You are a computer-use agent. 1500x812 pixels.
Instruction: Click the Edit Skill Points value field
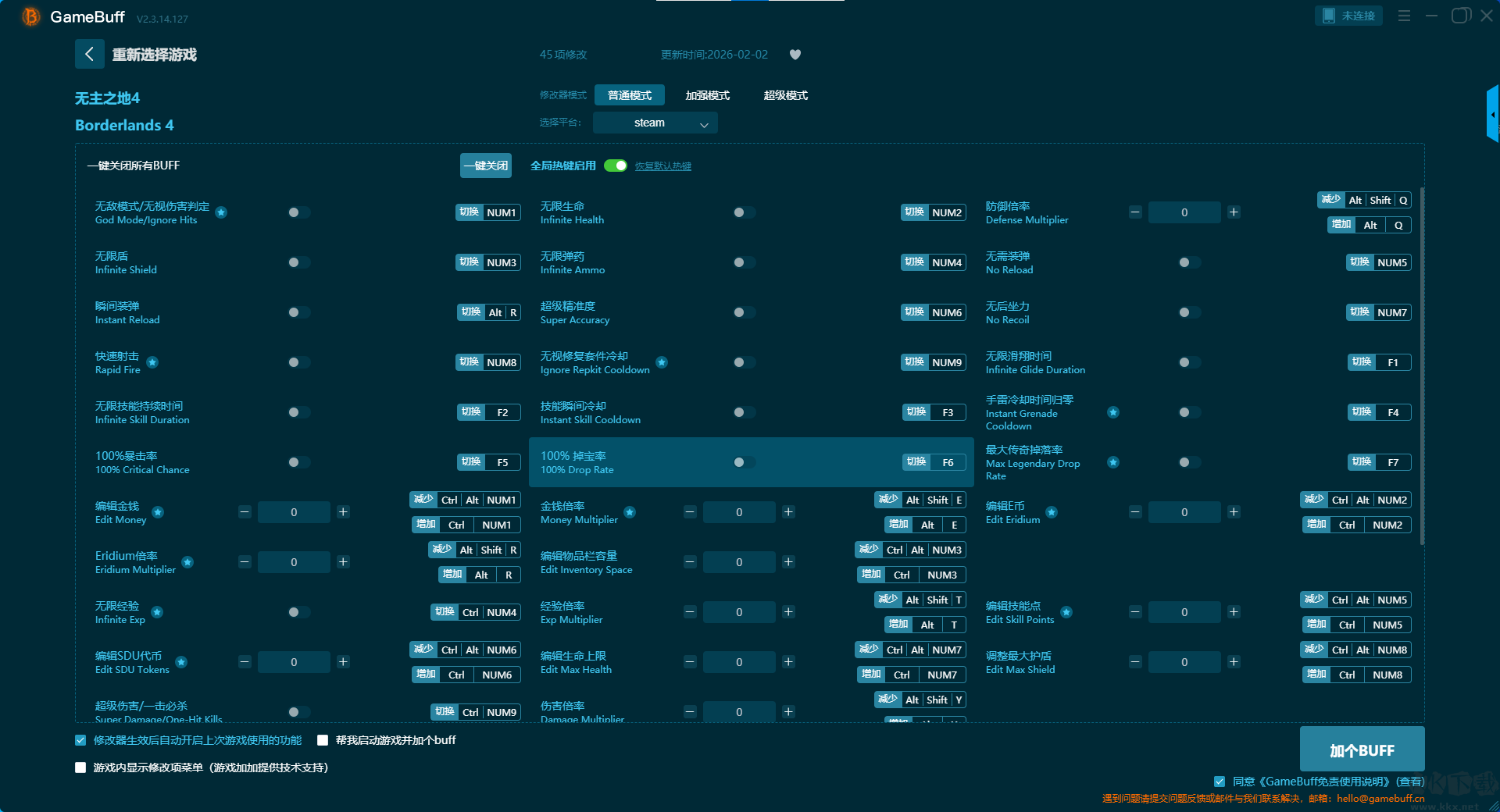[1184, 612]
